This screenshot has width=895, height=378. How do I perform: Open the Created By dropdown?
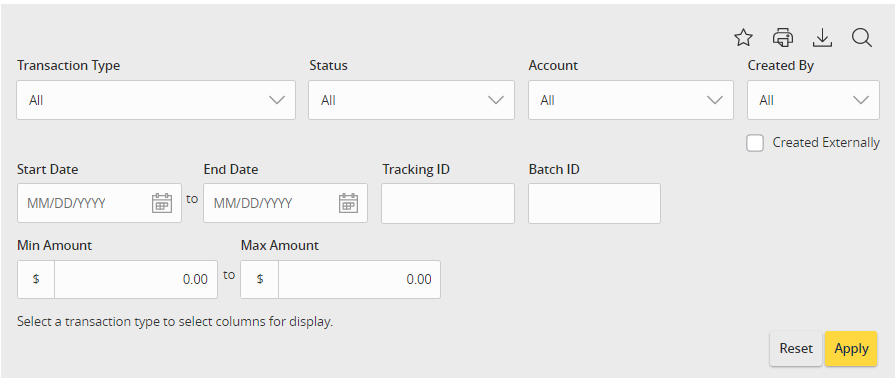pos(813,100)
